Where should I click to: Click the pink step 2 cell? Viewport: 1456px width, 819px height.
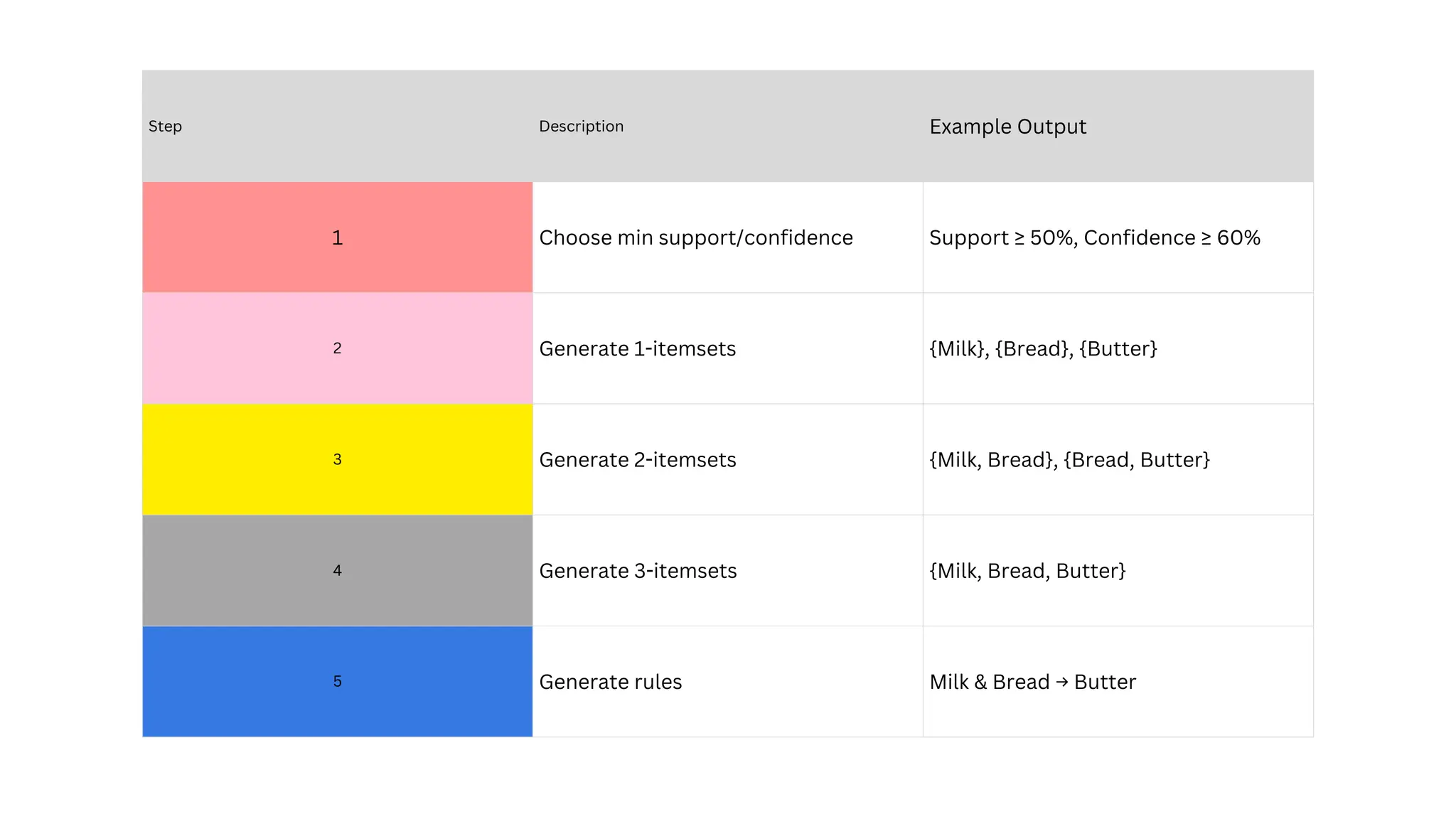tap(337, 348)
